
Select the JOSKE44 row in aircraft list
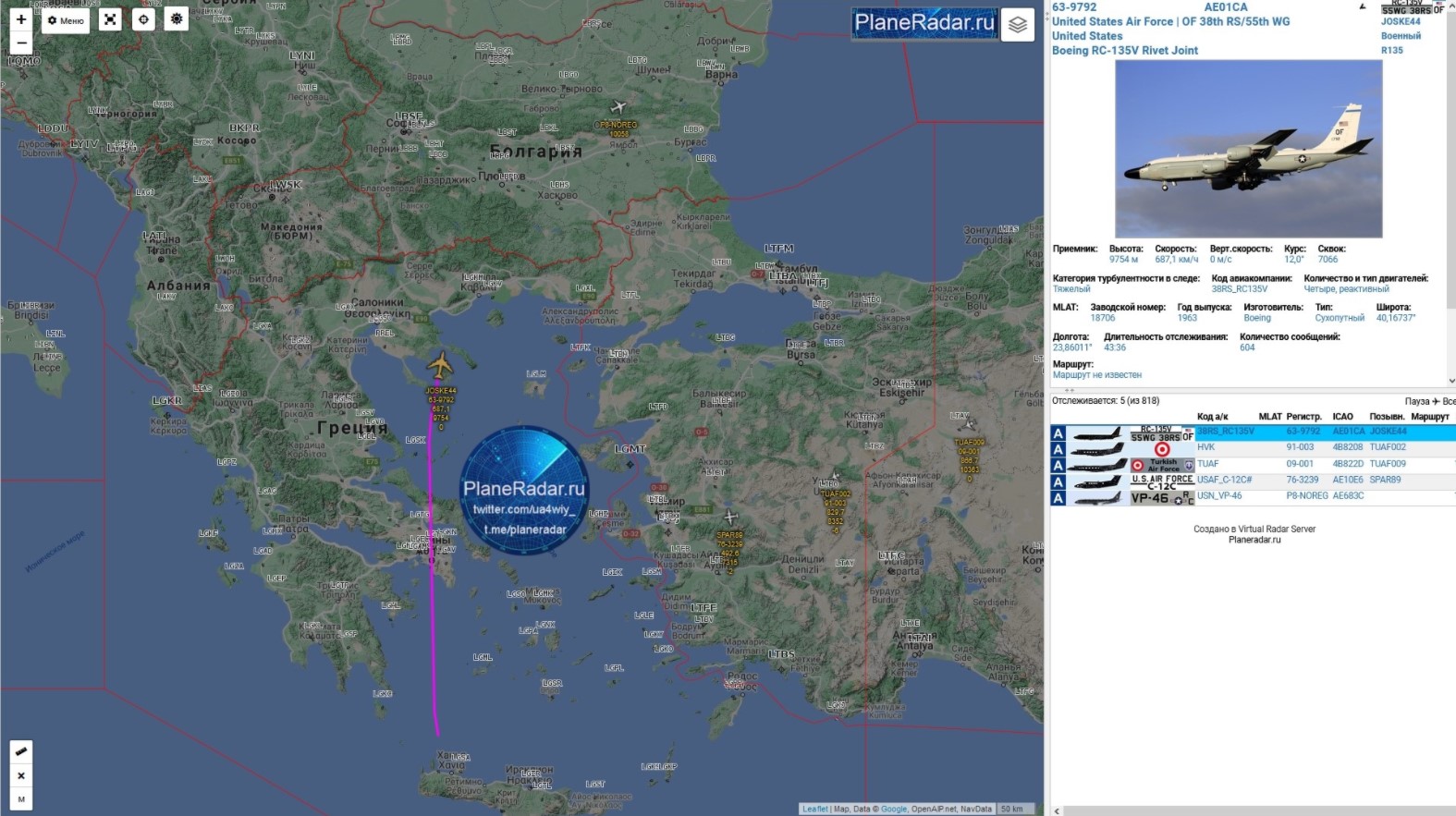click(1253, 432)
